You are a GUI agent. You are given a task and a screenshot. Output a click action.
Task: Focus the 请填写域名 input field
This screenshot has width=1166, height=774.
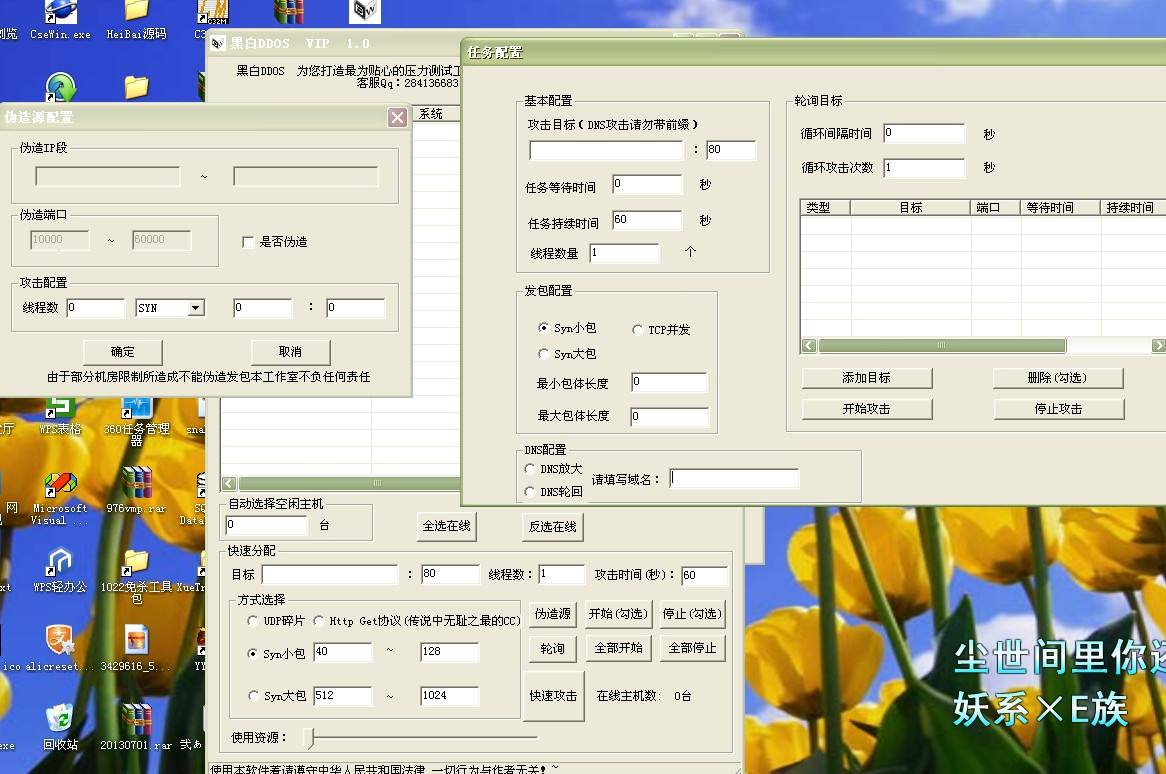point(735,478)
